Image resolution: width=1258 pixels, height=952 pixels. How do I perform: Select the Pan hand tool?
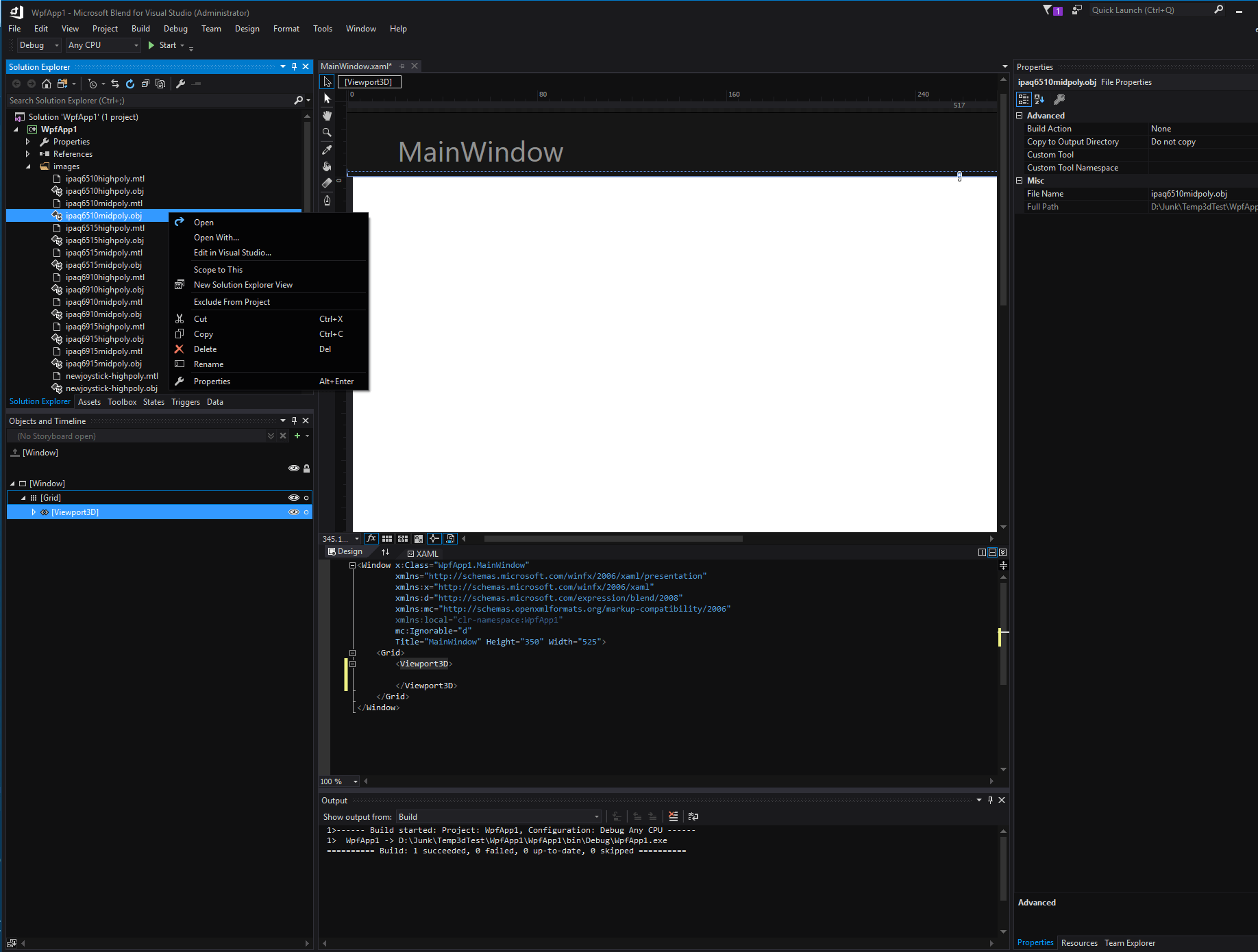click(x=328, y=116)
